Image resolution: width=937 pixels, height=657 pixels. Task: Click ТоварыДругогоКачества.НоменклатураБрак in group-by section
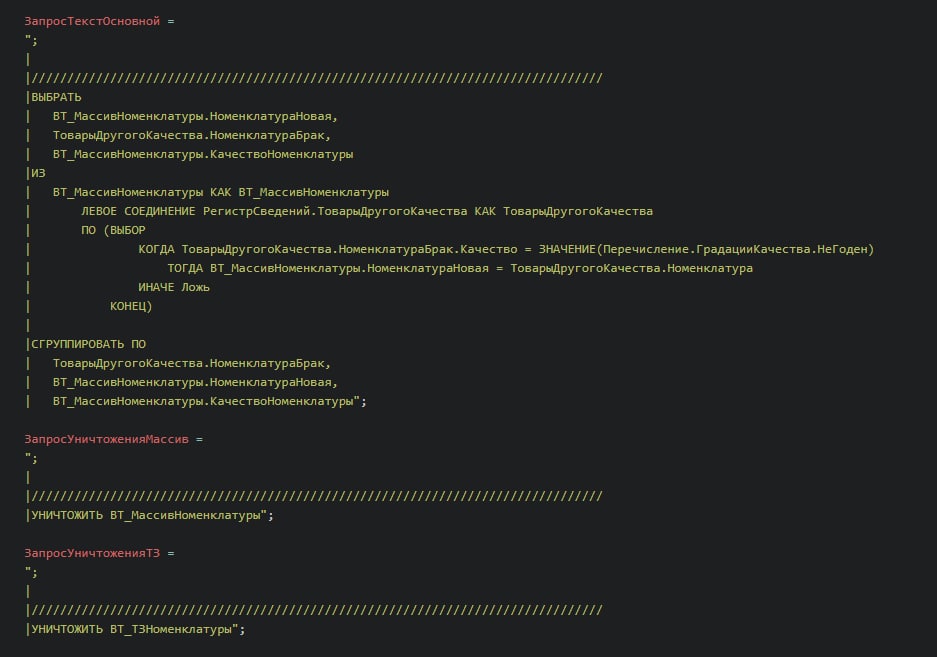192,363
